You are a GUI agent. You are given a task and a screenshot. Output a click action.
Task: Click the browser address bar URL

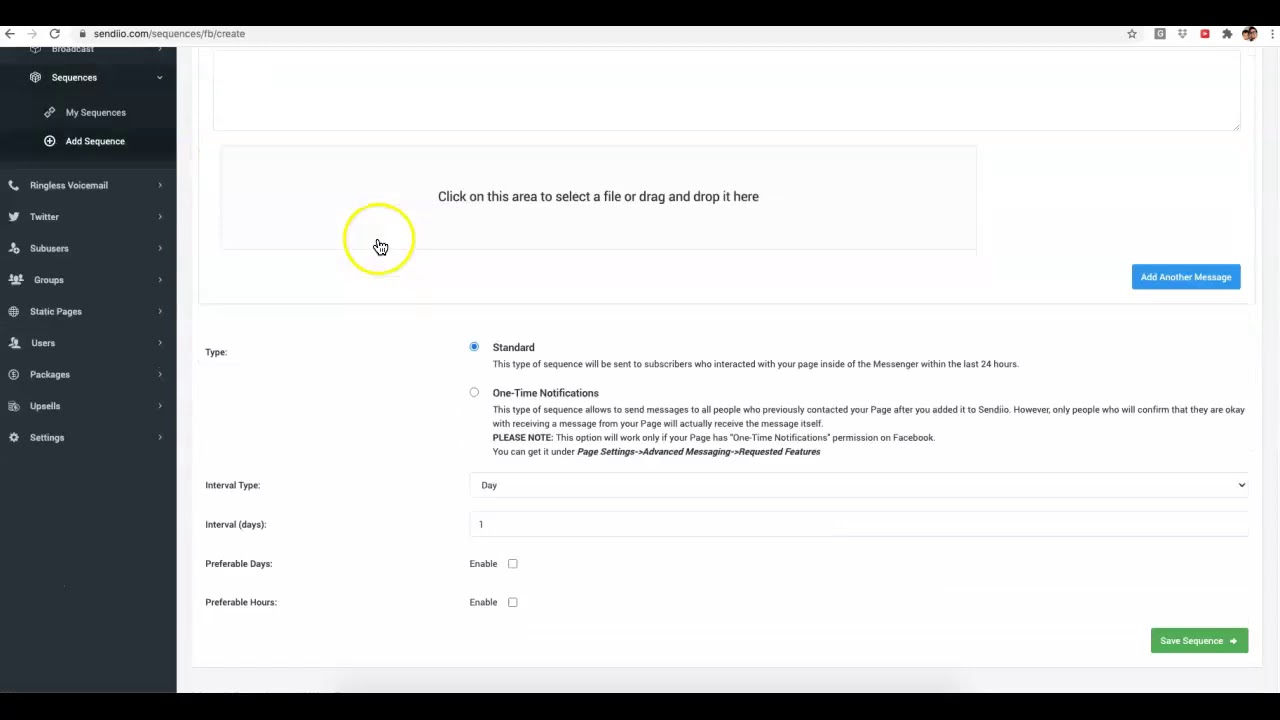coord(169,34)
